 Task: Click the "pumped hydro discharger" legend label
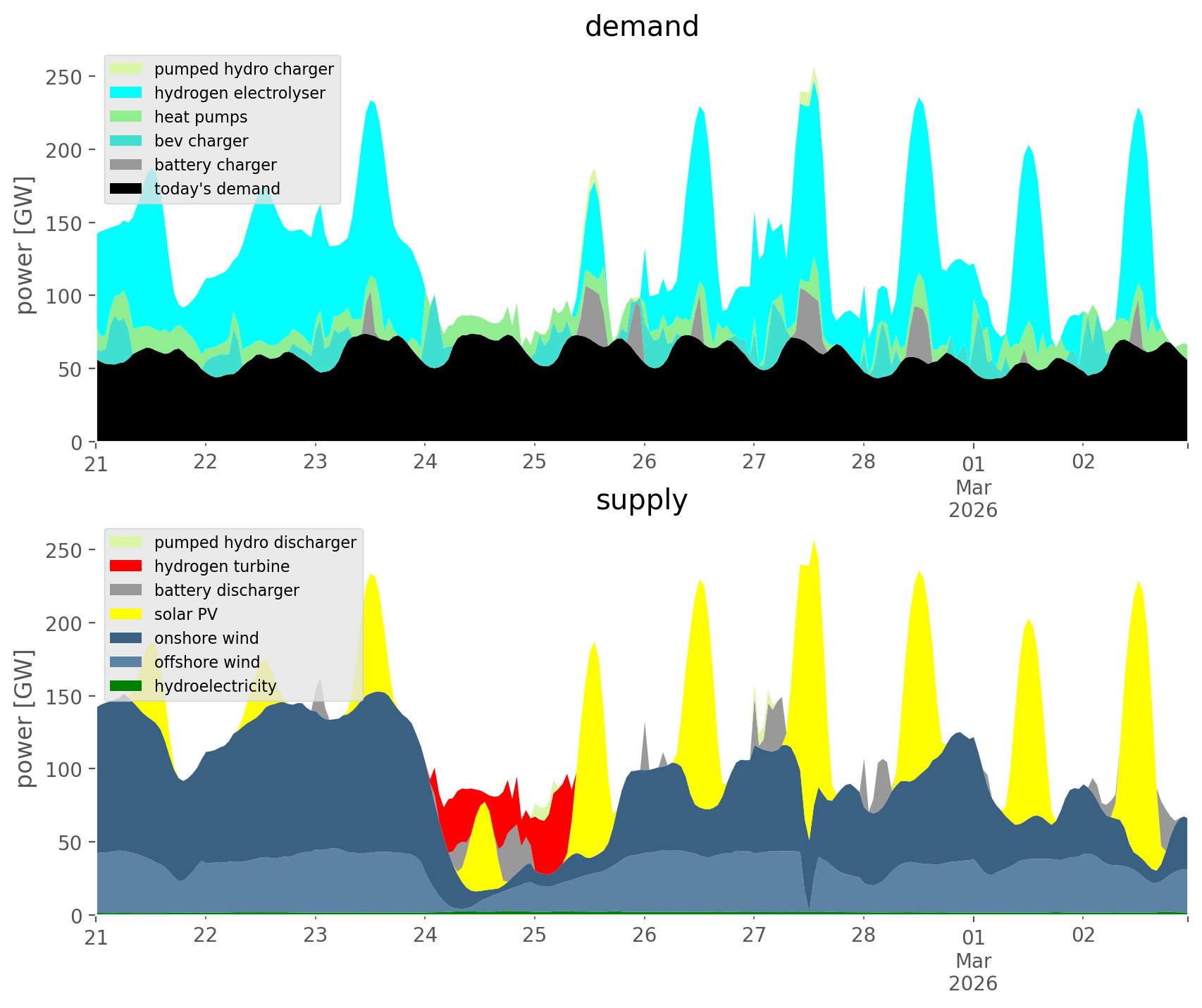[255, 542]
